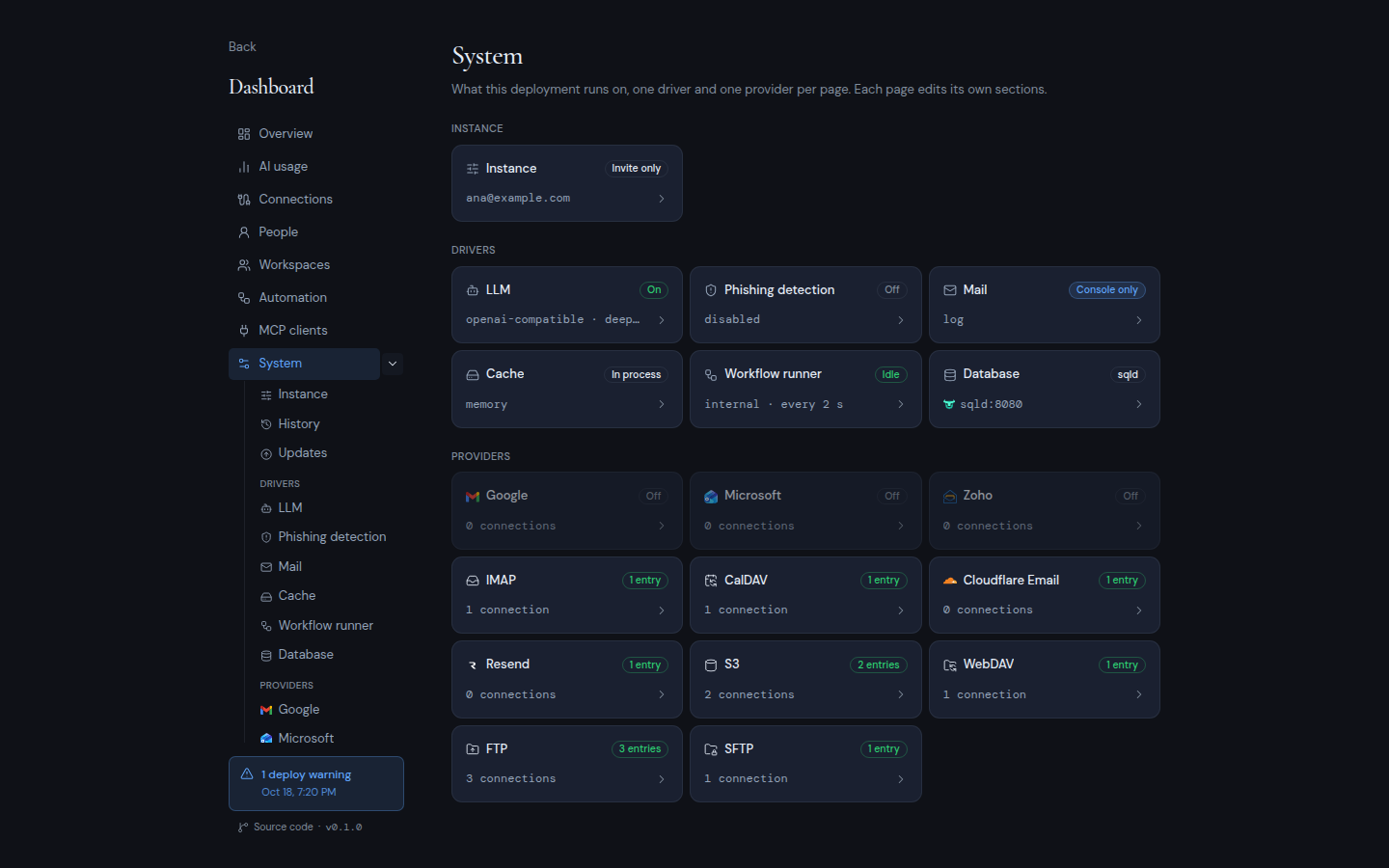Click the Overview grid icon in sidebar
Viewport: 1389px width, 868px height.
[244, 134]
